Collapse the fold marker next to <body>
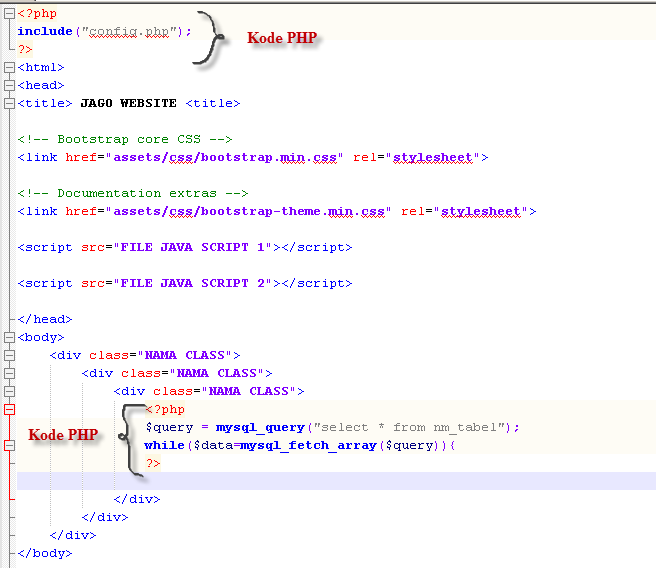This screenshot has width=656, height=568. (9, 337)
